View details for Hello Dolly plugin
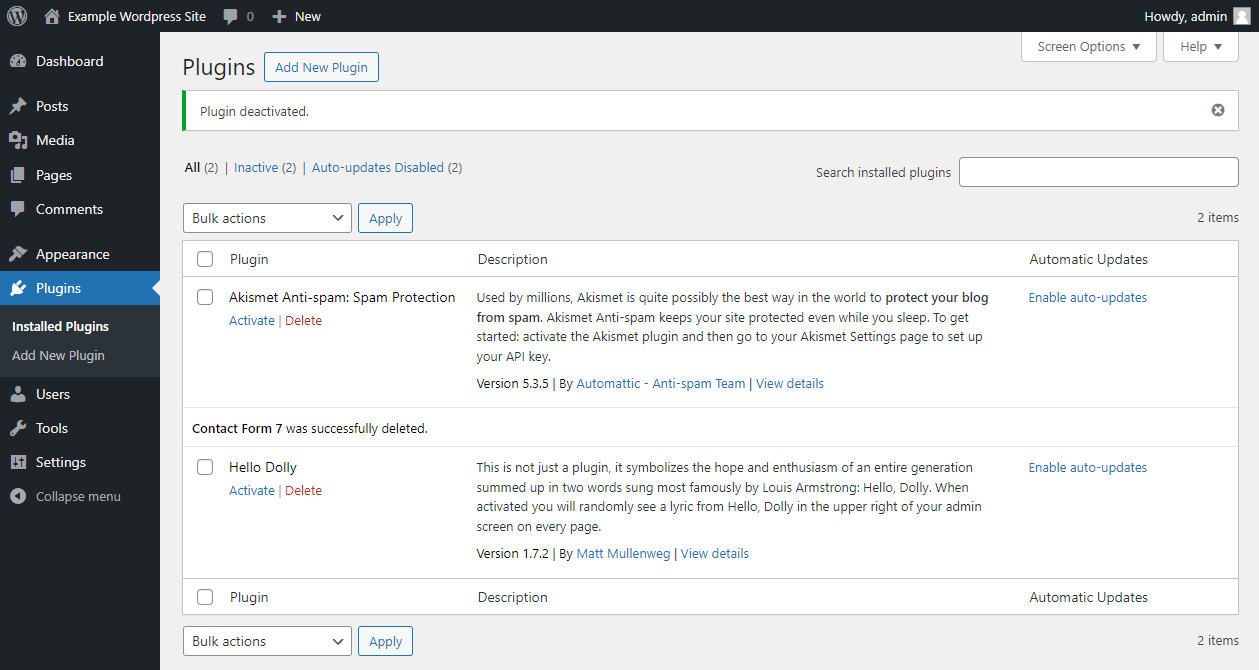The width and height of the screenshot is (1259, 670). pyautogui.click(x=715, y=553)
